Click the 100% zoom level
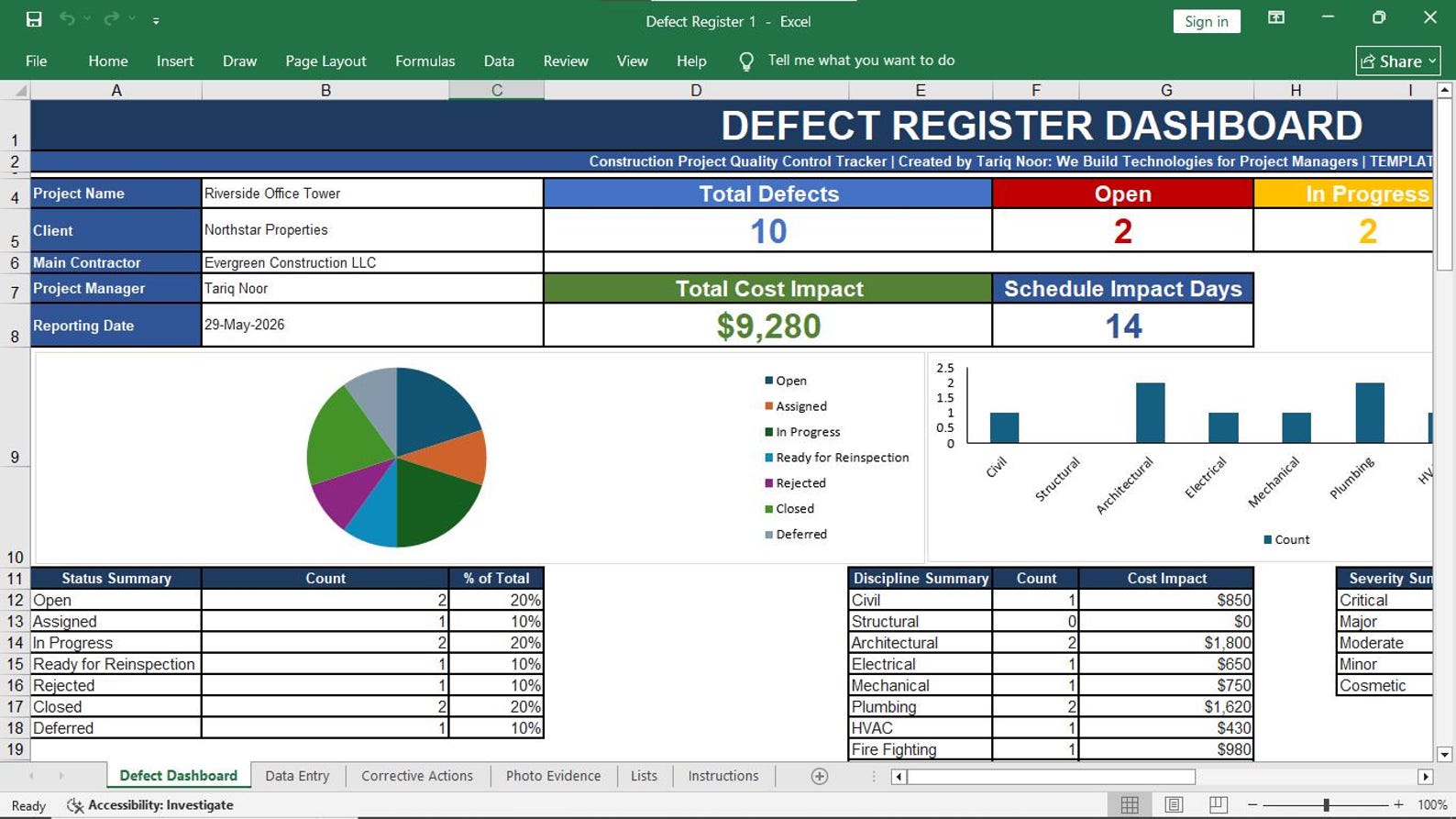This screenshot has width=1456, height=819. 1432,805
